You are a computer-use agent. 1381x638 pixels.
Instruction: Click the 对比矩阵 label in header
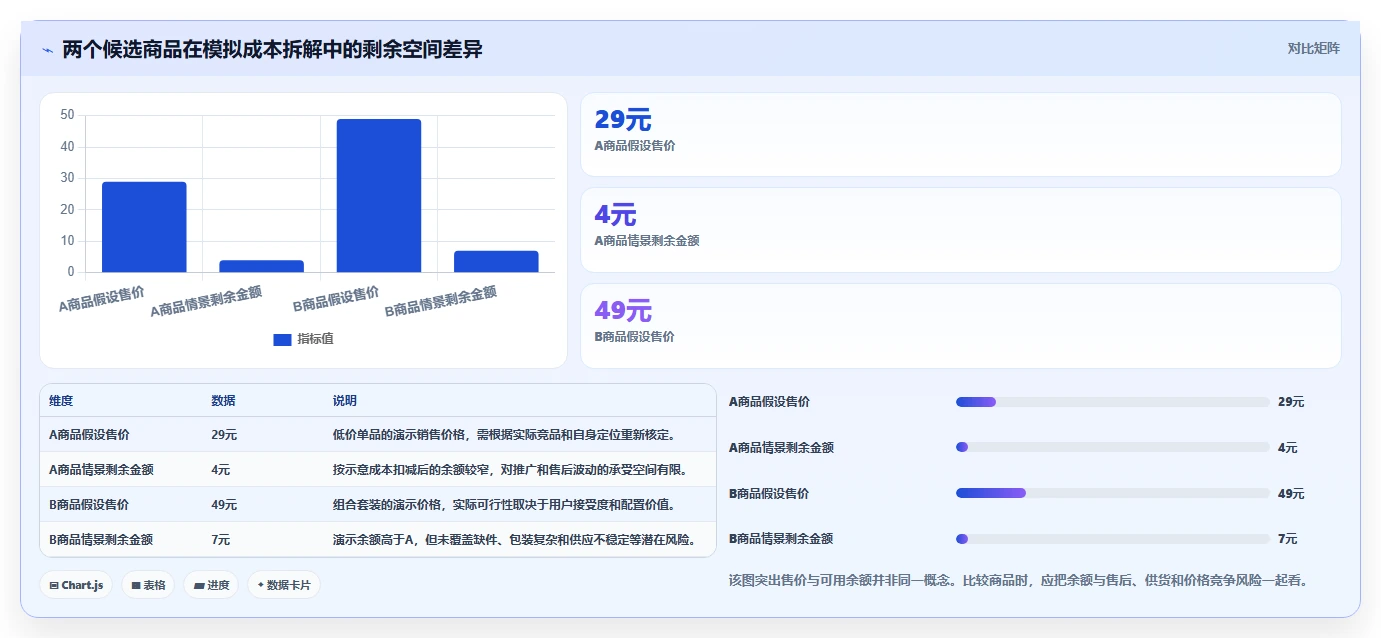[x=1313, y=48]
